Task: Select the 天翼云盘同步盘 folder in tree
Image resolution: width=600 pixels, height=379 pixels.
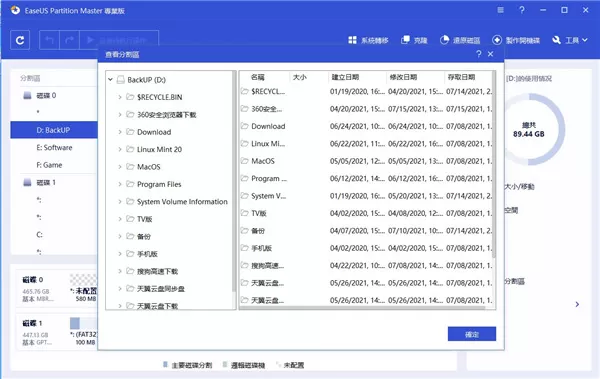Action: pyautogui.click(x=161, y=289)
